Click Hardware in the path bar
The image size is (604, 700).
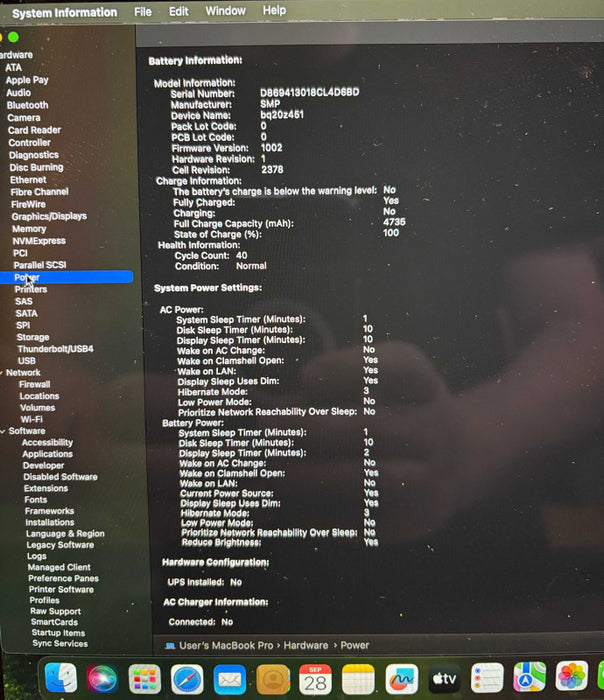pyautogui.click(x=306, y=646)
